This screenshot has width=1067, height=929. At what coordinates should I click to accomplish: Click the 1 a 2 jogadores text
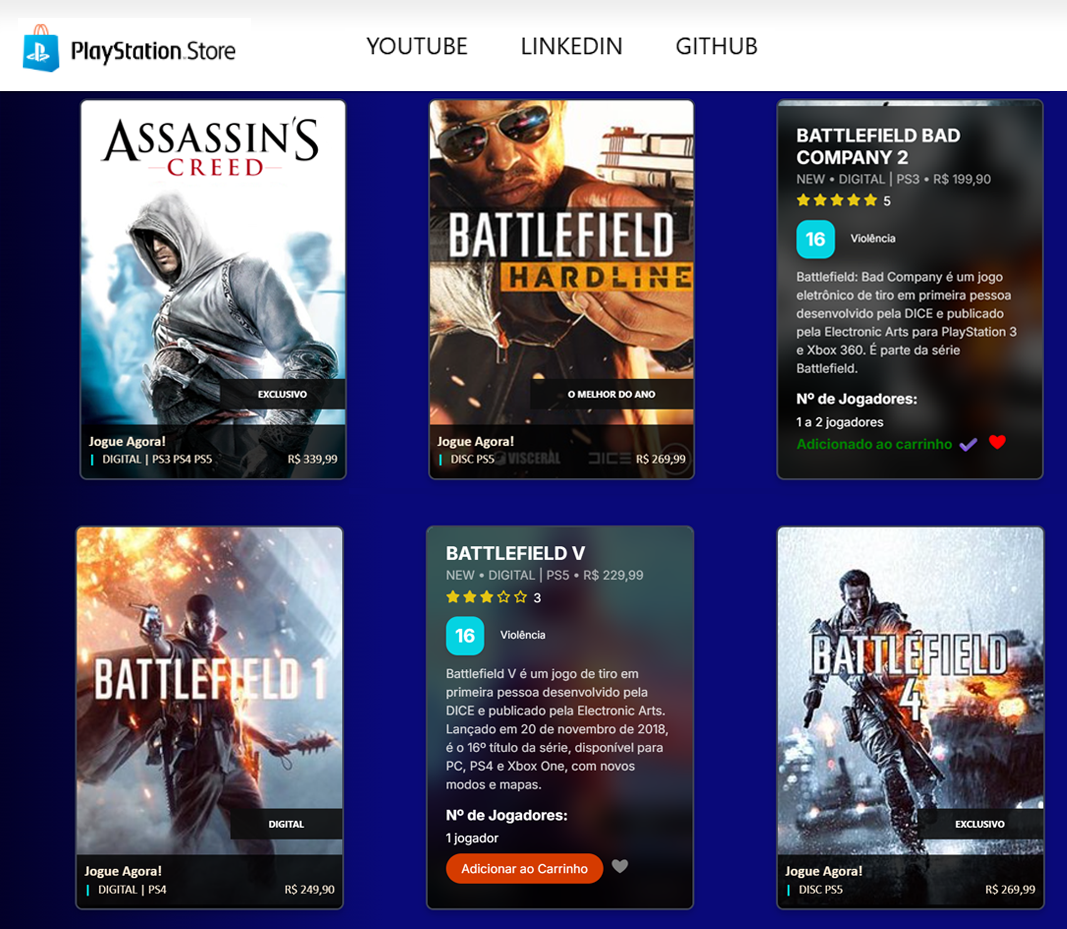tap(840, 422)
